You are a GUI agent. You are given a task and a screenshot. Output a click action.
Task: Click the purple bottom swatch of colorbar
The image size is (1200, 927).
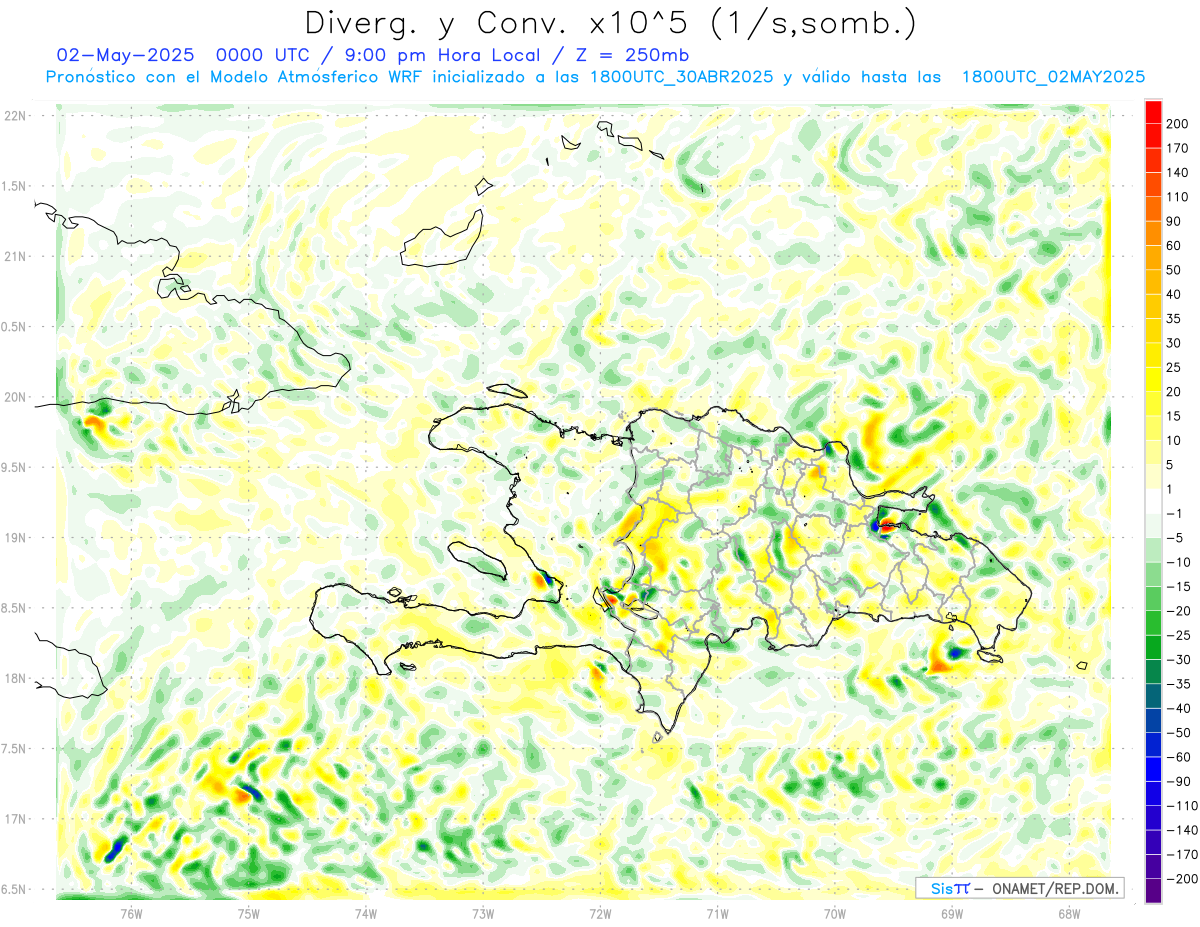(1154, 891)
